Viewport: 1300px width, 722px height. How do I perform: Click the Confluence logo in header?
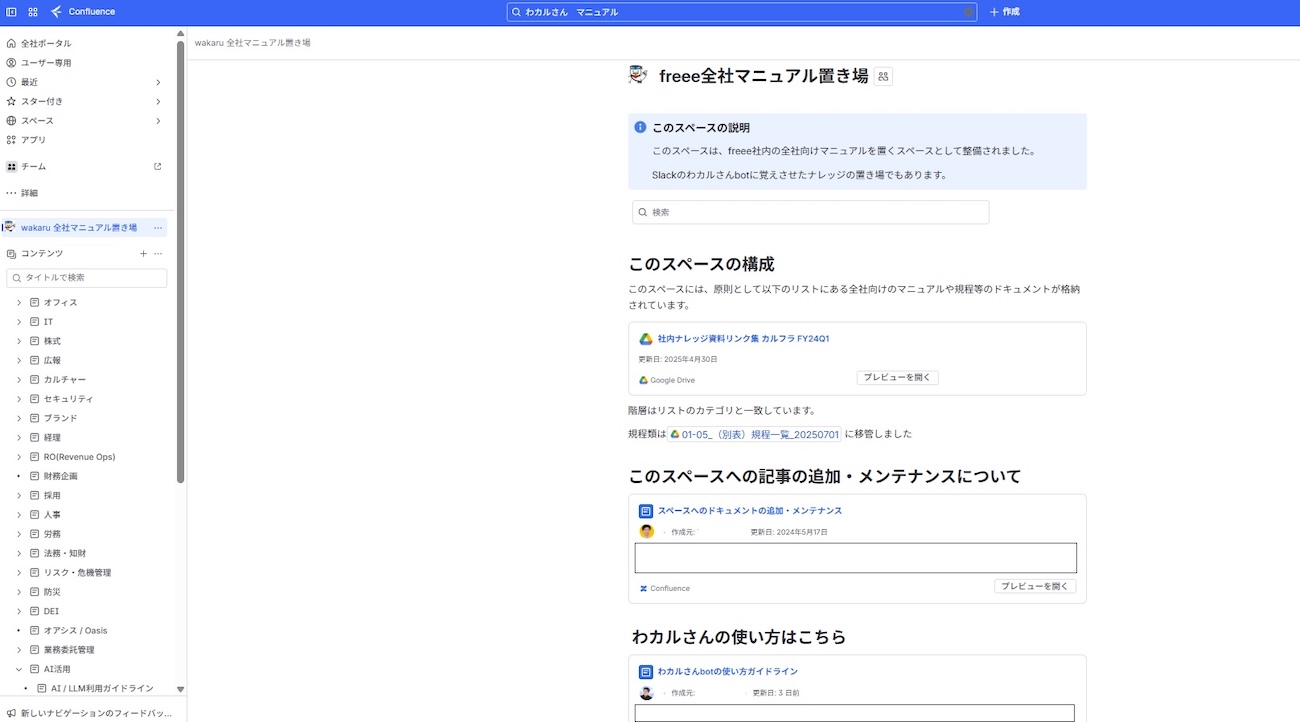click(x=83, y=12)
